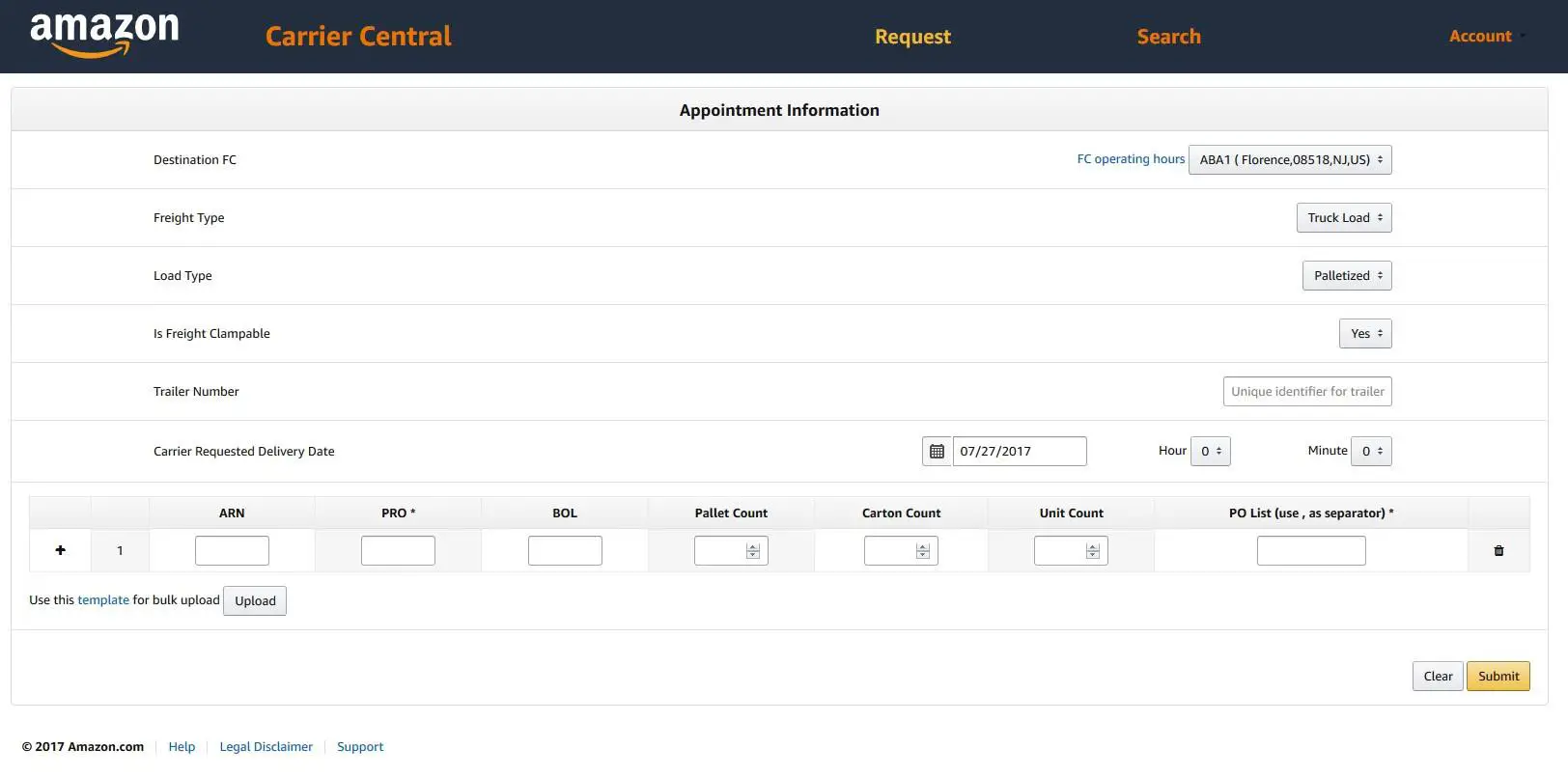Click the ARN column header
1568x777 pixels.
tap(232, 513)
